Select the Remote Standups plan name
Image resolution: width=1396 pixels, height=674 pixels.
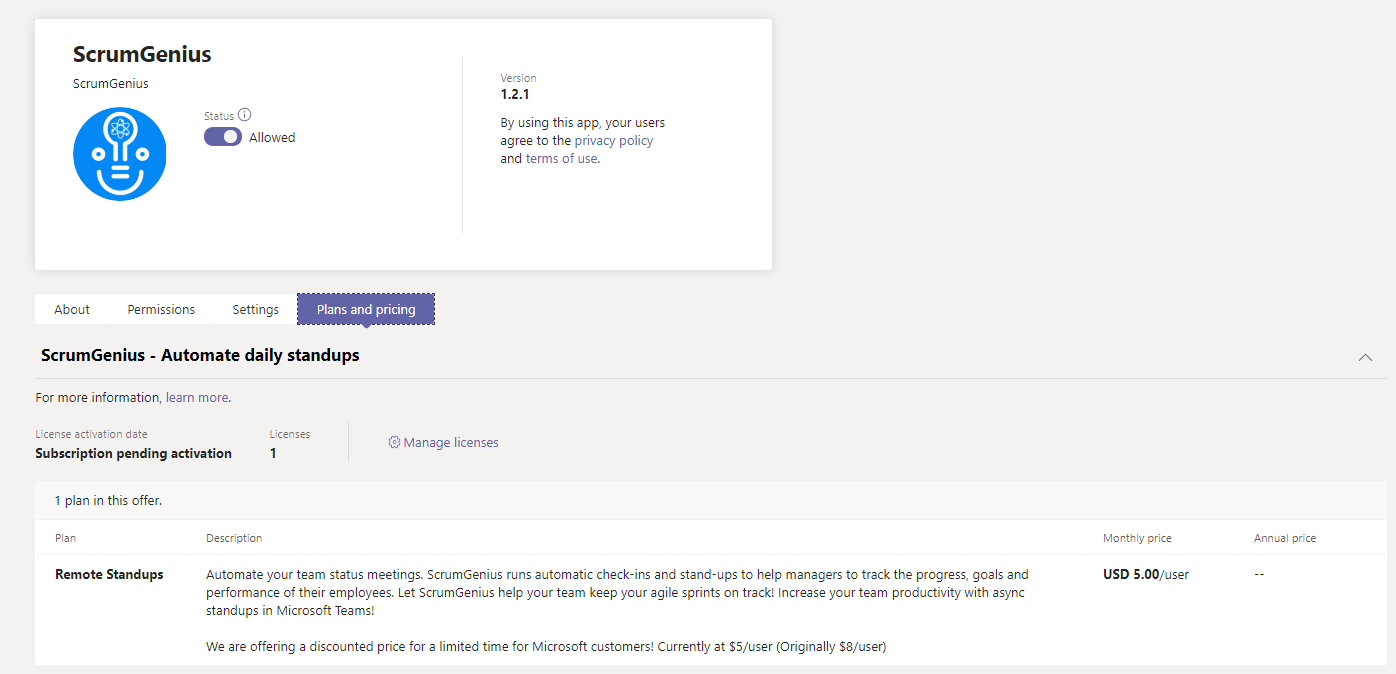pyautogui.click(x=109, y=574)
